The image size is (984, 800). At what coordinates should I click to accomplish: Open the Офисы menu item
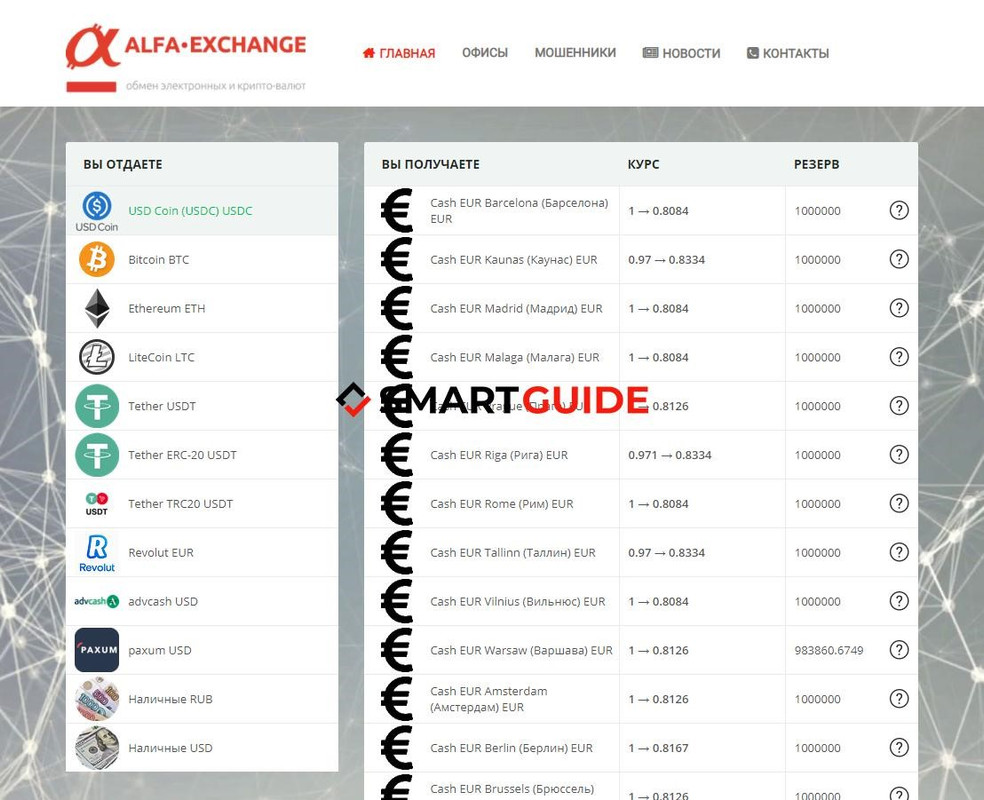pos(484,53)
